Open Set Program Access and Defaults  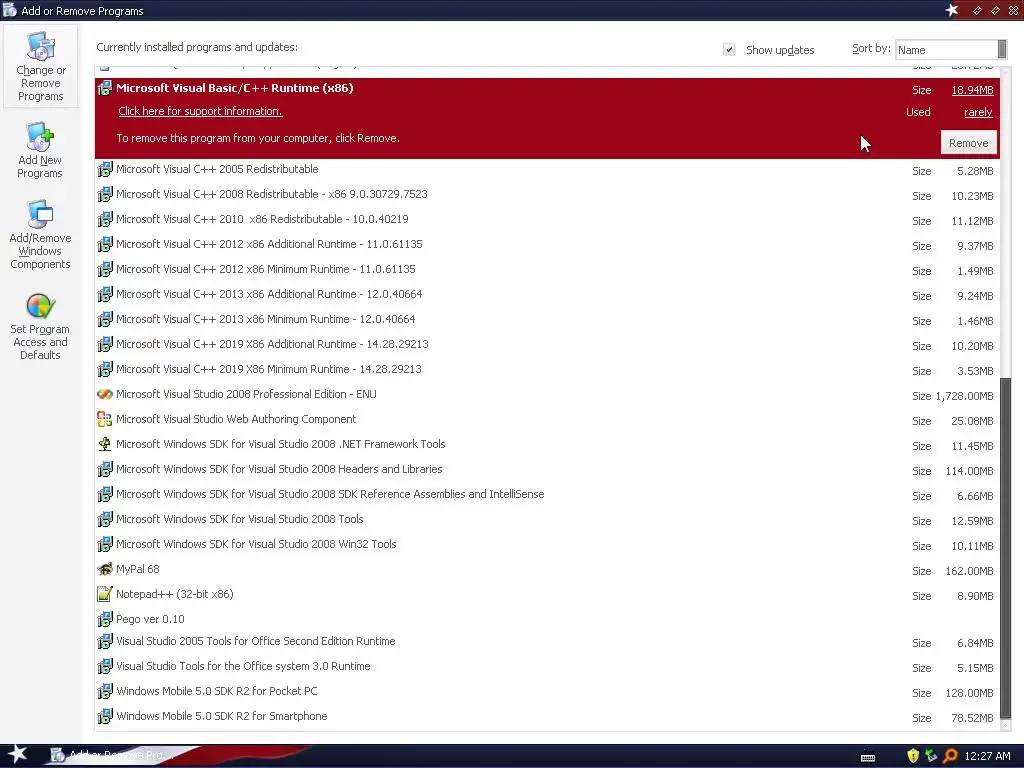click(x=40, y=326)
